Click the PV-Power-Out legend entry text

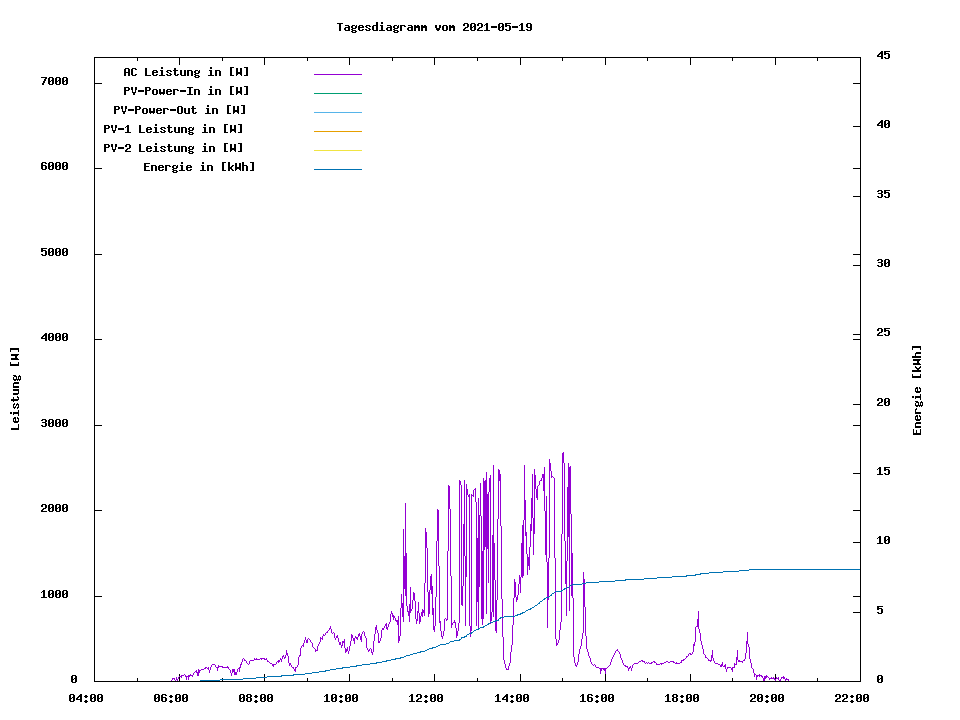[x=180, y=110]
